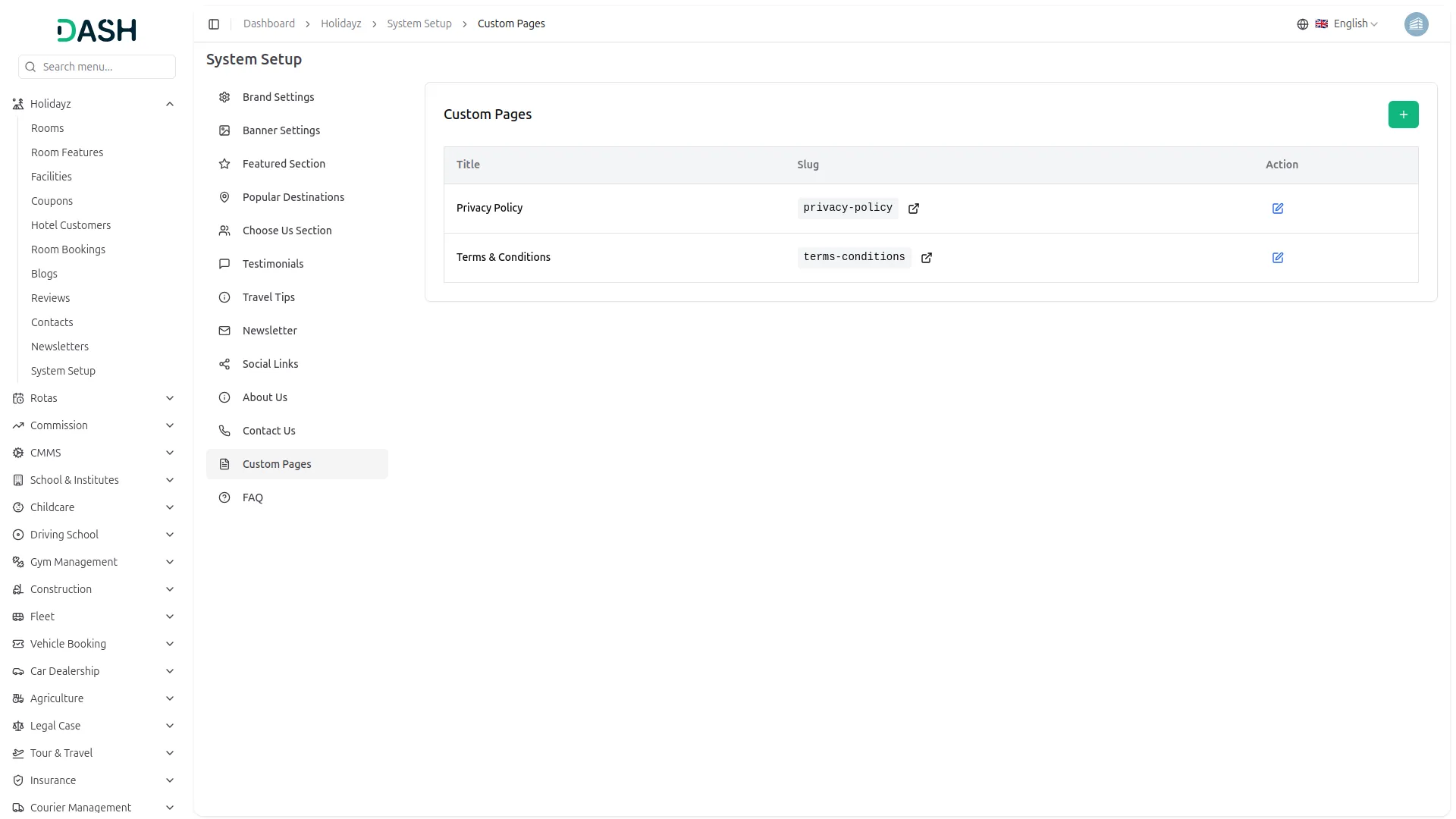Click the globe language icon

(x=1302, y=24)
